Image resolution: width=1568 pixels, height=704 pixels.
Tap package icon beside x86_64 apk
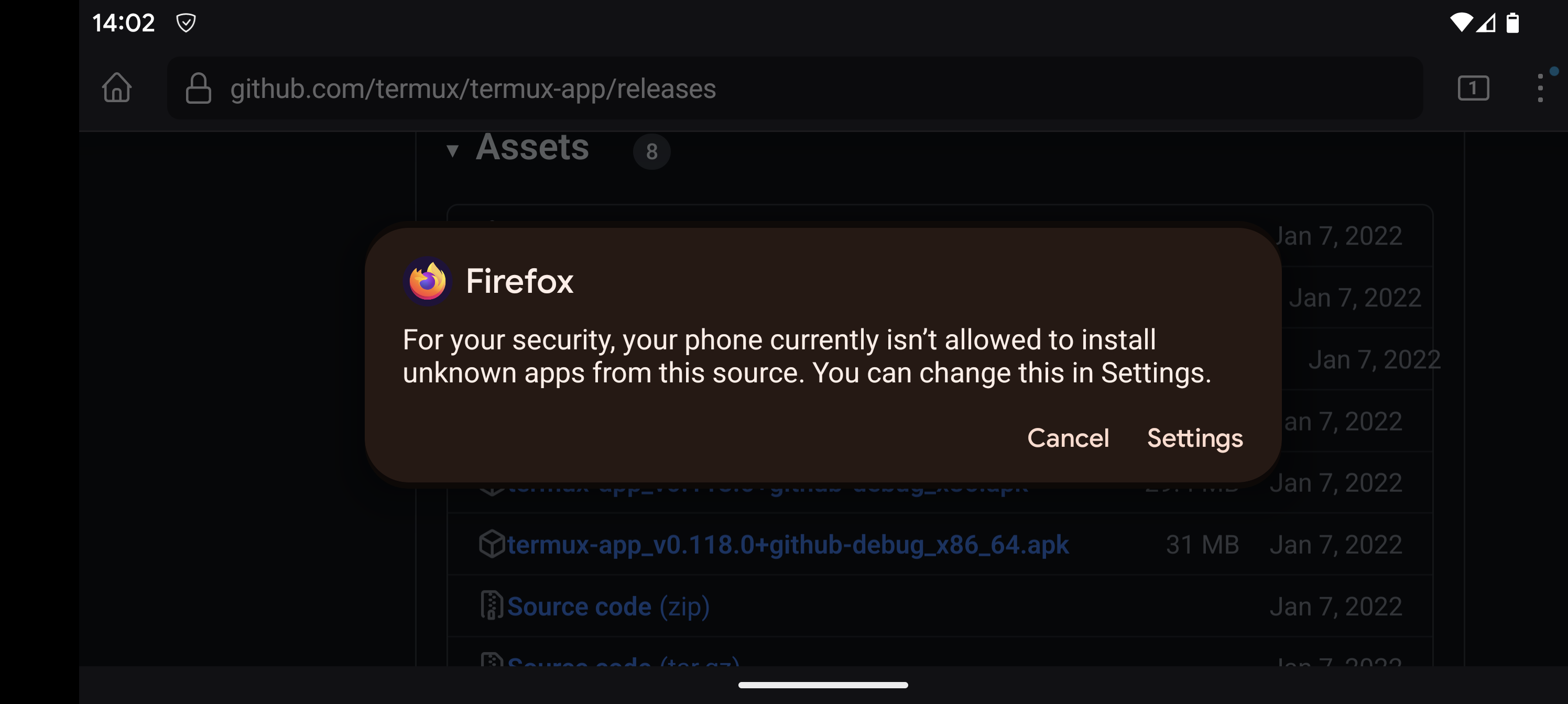pyautogui.click(x=491, y=544)
